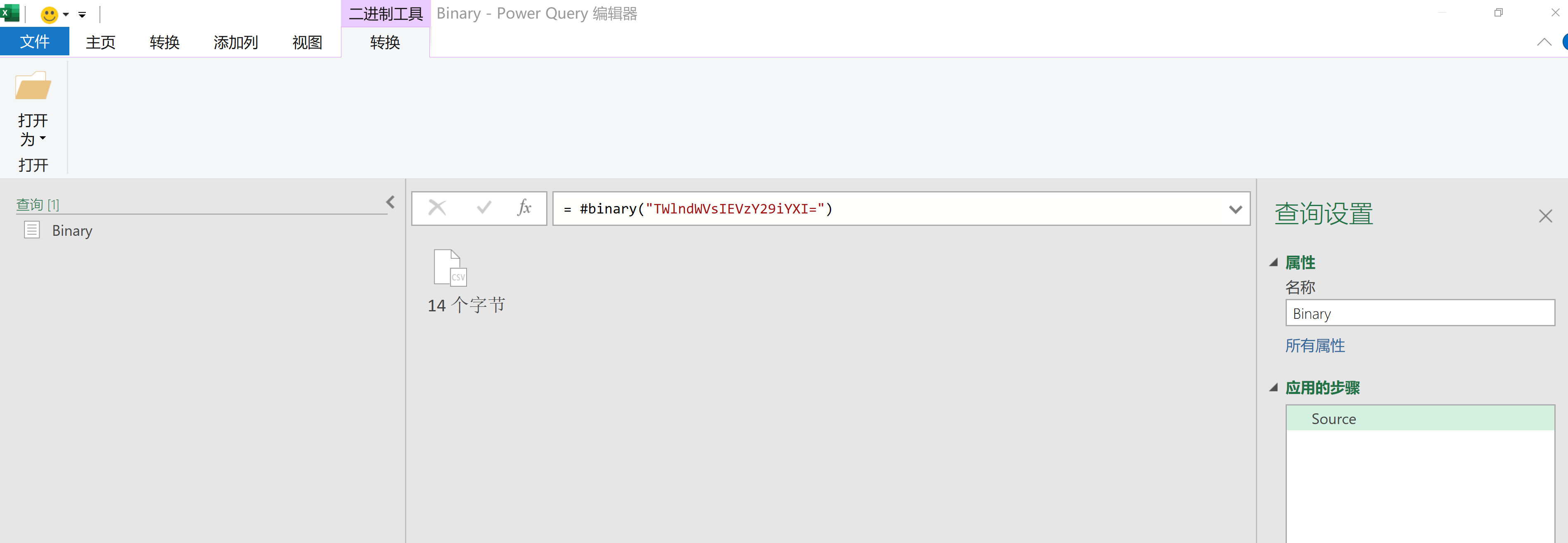This screenshot has width=1568, height=543.
Task: Click the smiley feedback icon
Action: [49, 14]
